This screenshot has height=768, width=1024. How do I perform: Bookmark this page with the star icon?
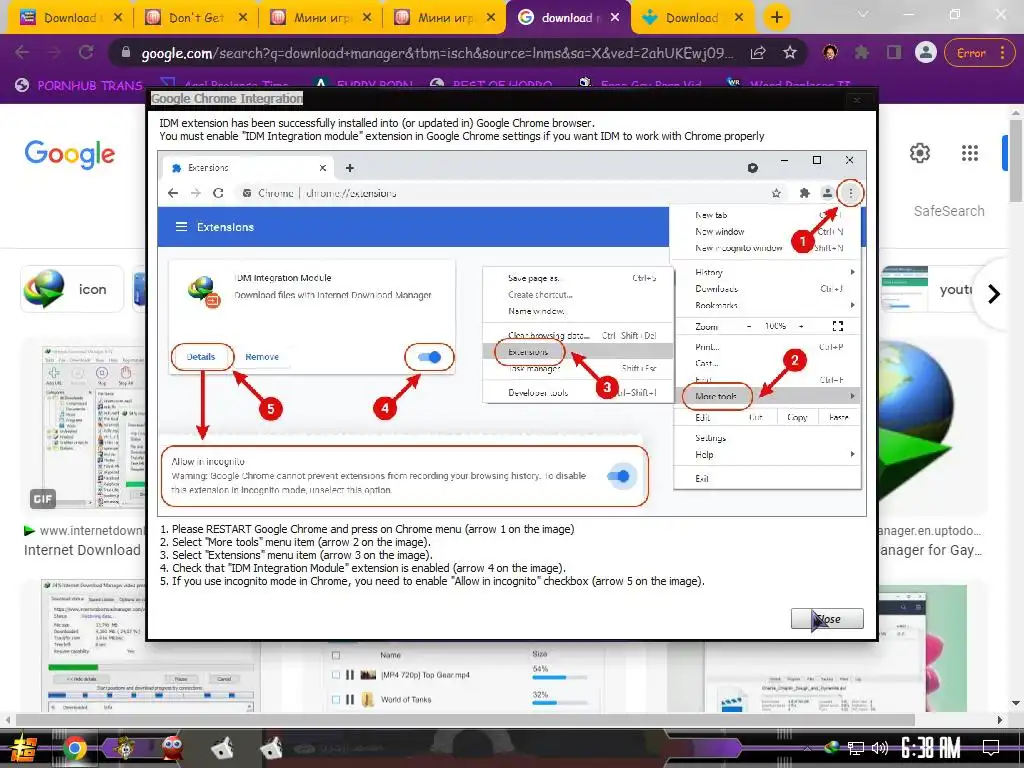point(790,53)
